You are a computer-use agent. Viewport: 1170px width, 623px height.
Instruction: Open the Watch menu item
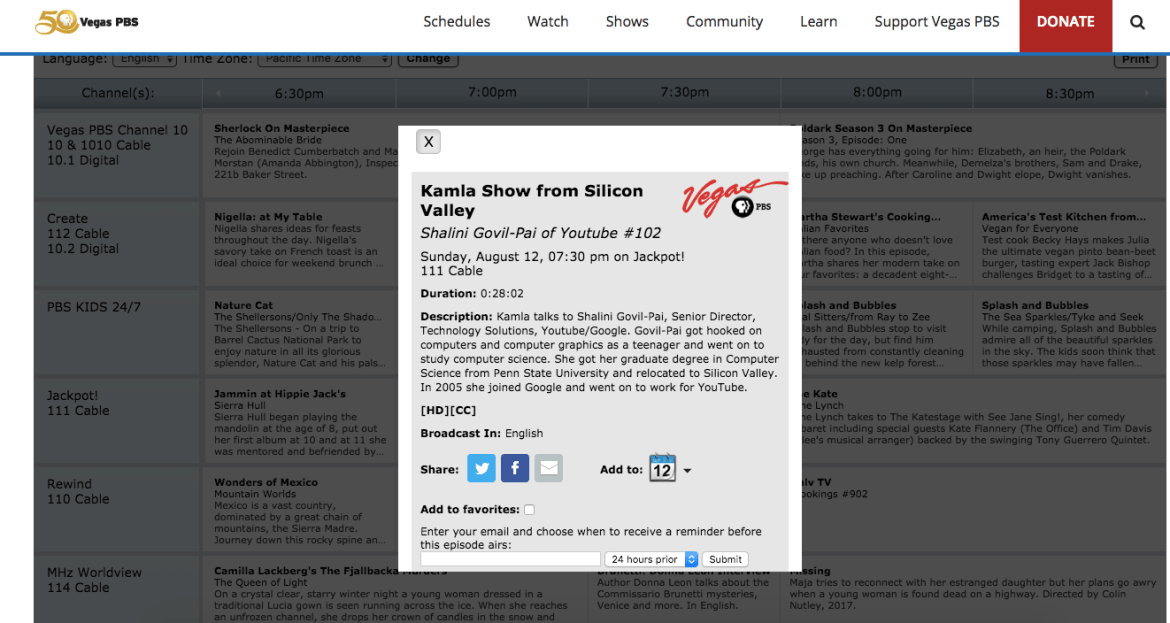[547, 22]
